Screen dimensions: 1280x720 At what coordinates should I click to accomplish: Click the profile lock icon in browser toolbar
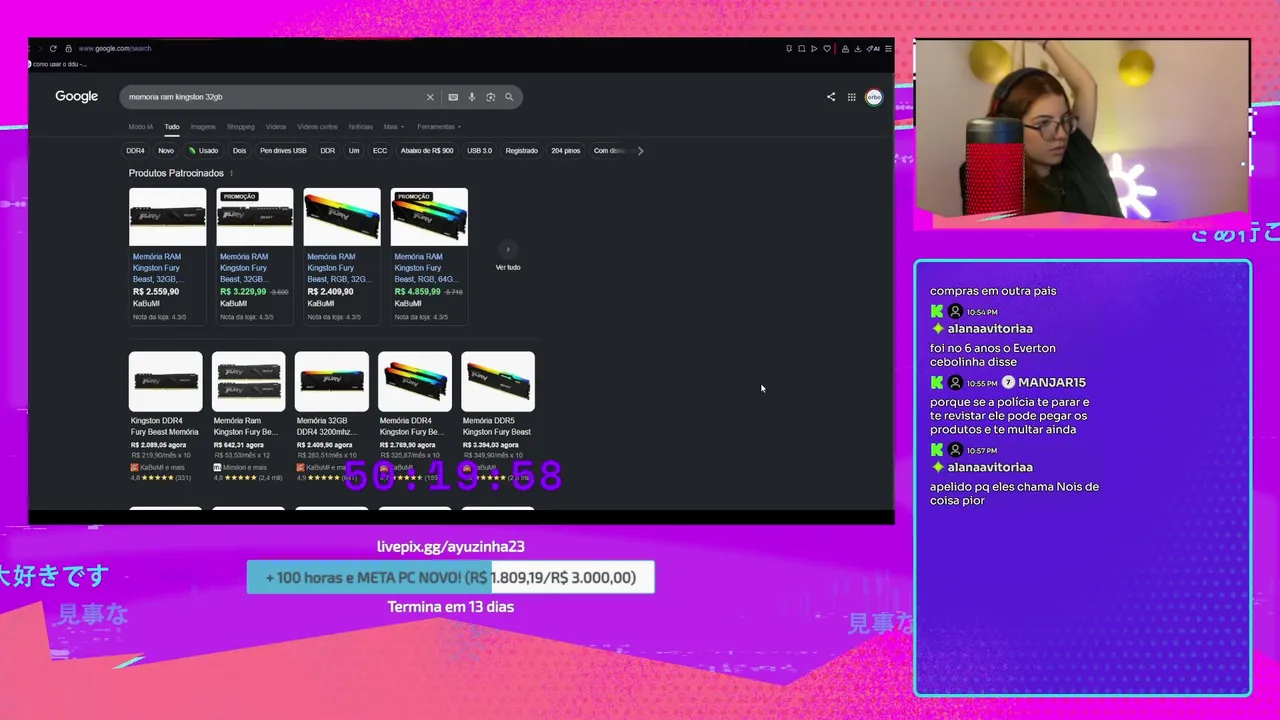tap(845, 48)
